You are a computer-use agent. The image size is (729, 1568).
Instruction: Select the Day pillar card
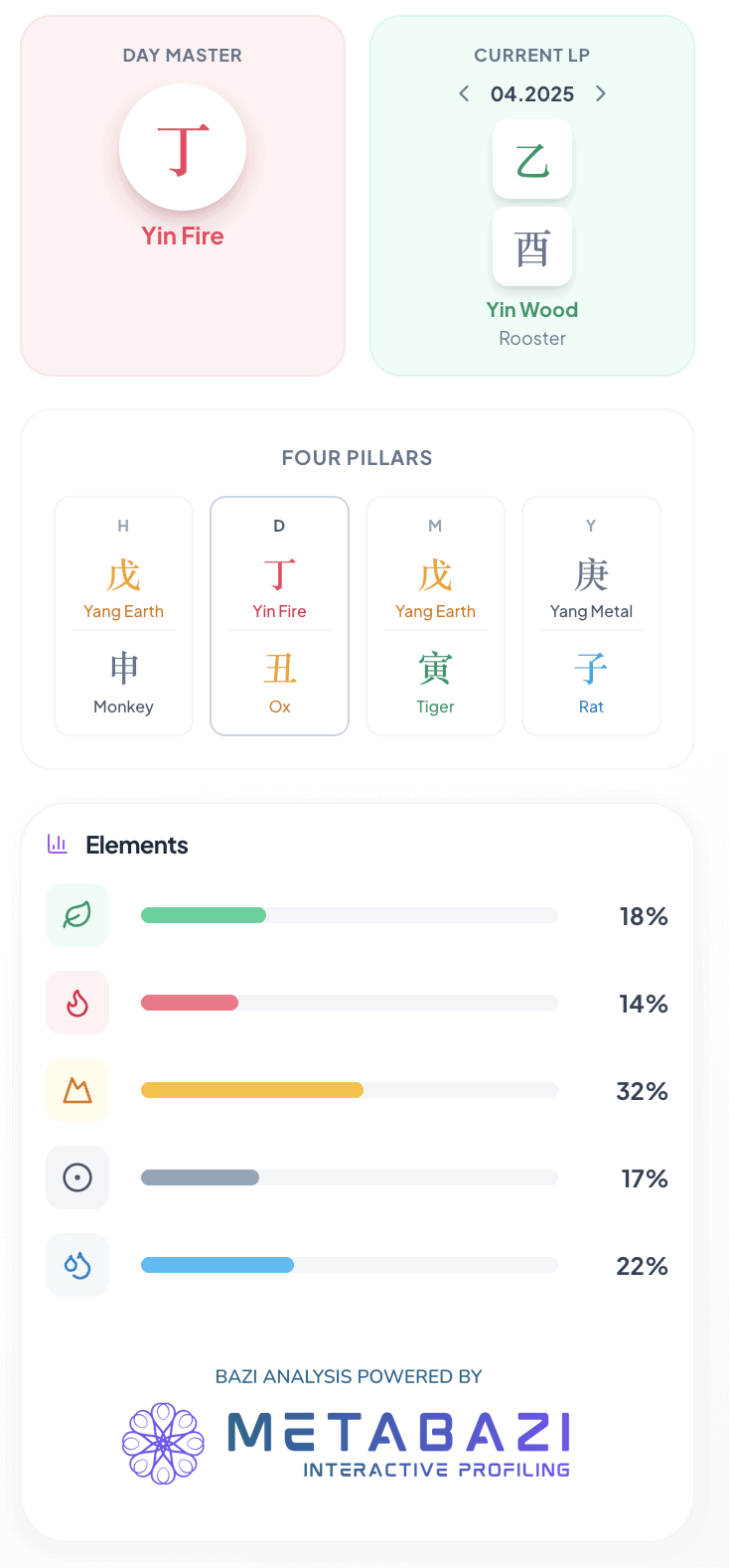(x=279, y=616)
